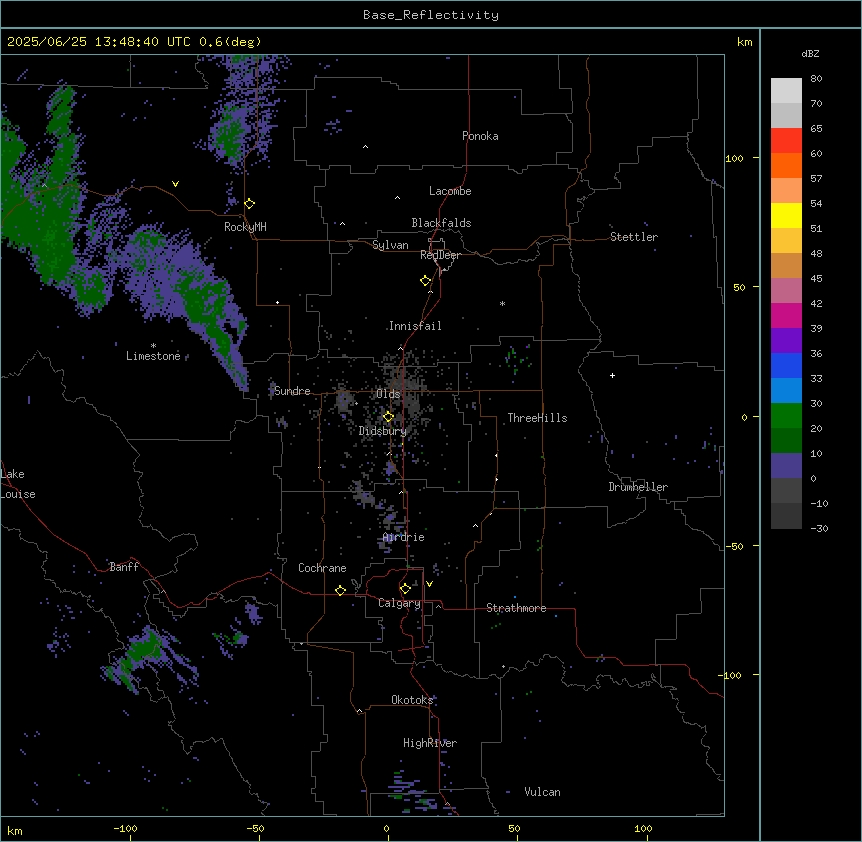Click the yellow v marker northwest of RockyMH
This screenshot has width=862, height=842.
point(175,184)
